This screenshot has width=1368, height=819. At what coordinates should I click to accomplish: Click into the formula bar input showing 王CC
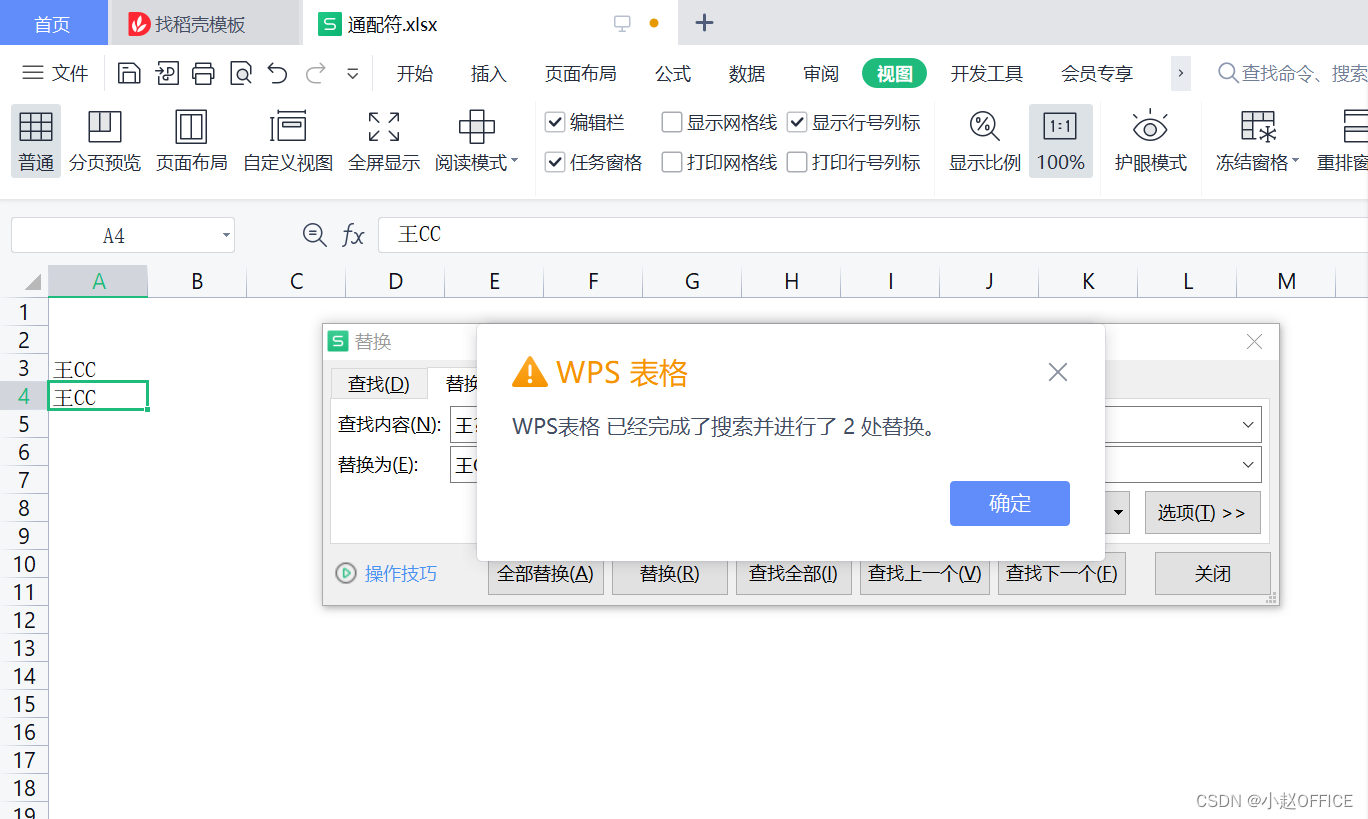click(x=872, y=235)
